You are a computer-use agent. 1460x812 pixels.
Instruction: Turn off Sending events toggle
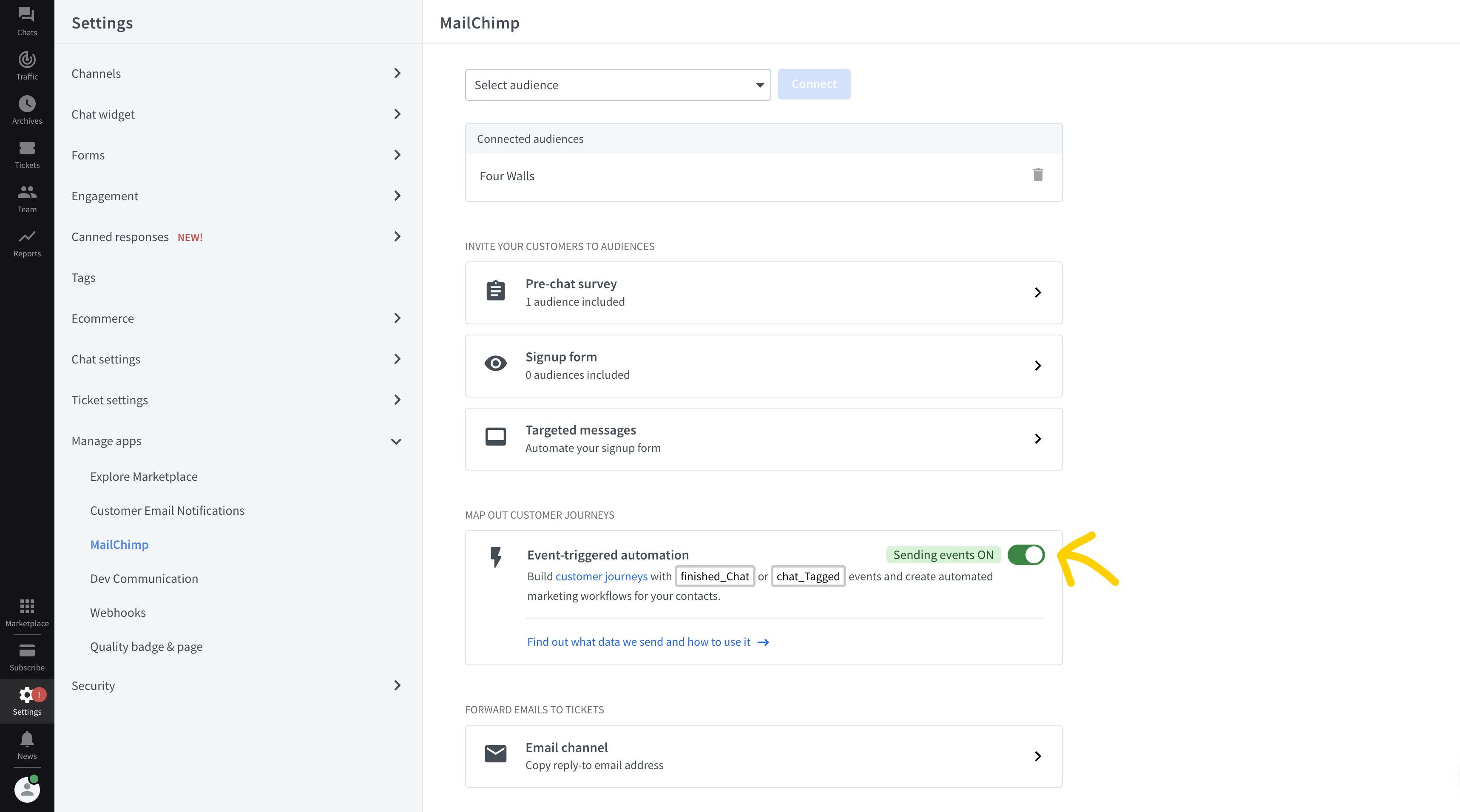click(1025, 554)
